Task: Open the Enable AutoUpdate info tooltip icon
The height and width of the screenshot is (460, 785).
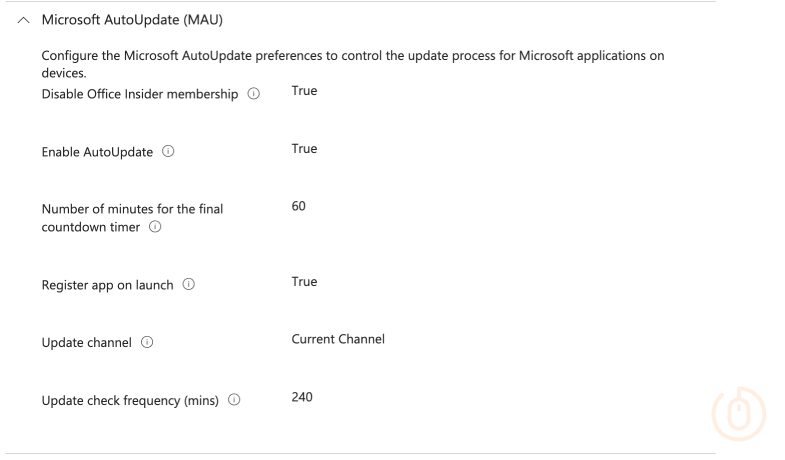Action: [x=168, y=152]
